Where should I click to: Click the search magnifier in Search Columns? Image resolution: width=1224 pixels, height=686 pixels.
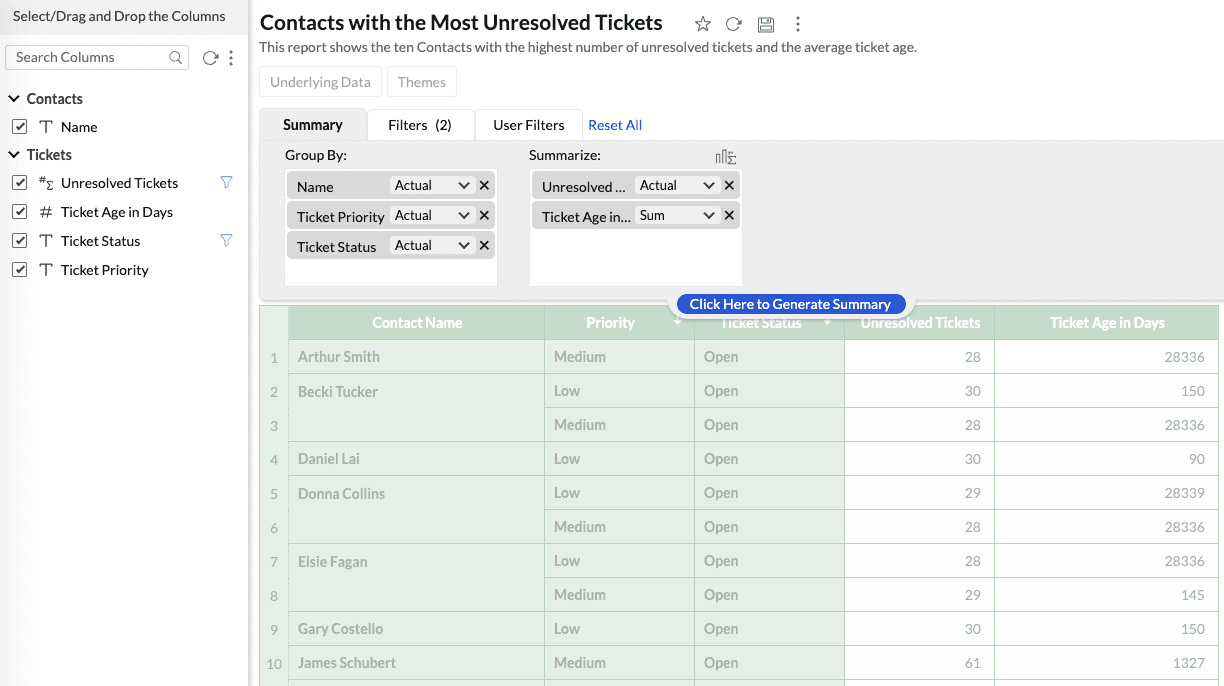(x=176, y=58)
